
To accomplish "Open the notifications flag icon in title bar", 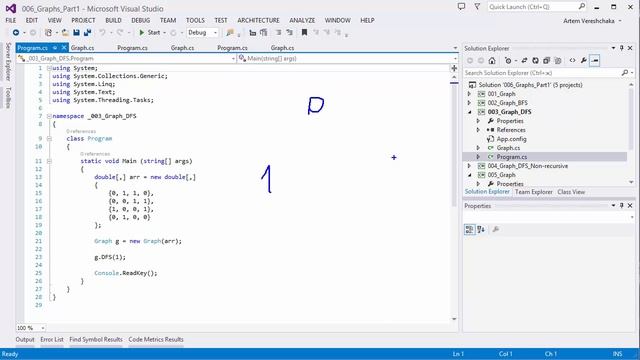I will click(477, 7).
